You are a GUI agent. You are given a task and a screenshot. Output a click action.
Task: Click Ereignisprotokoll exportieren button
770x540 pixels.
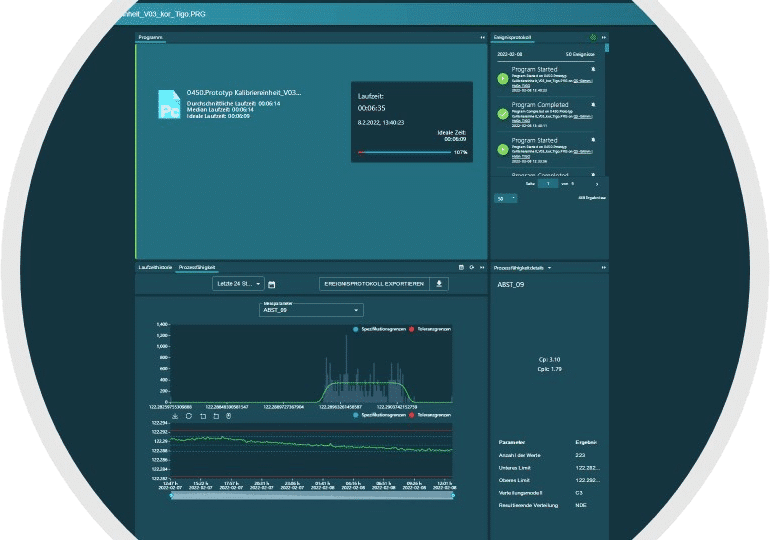374,284
